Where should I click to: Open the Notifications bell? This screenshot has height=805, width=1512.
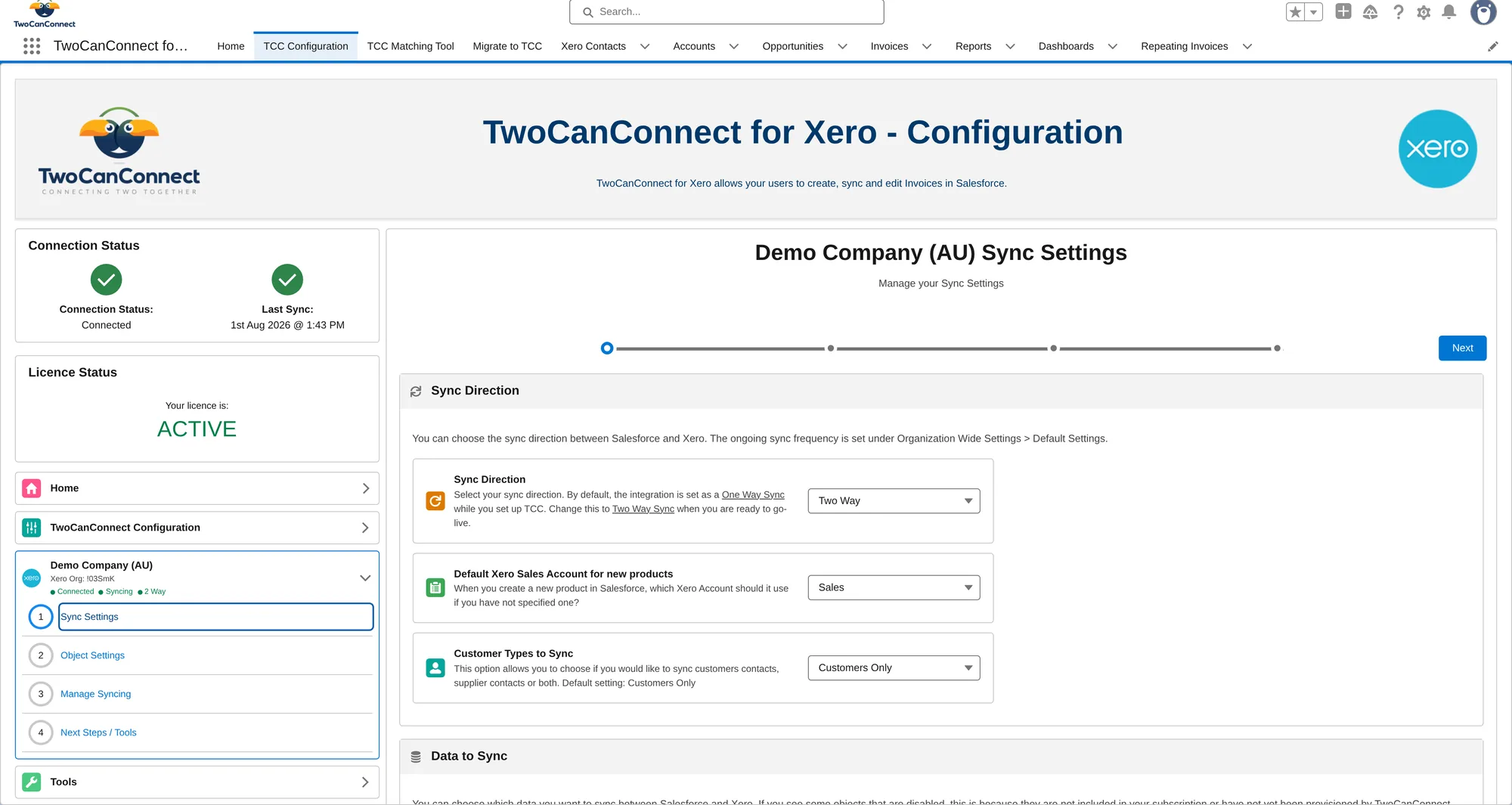(x=1449, y=12)
